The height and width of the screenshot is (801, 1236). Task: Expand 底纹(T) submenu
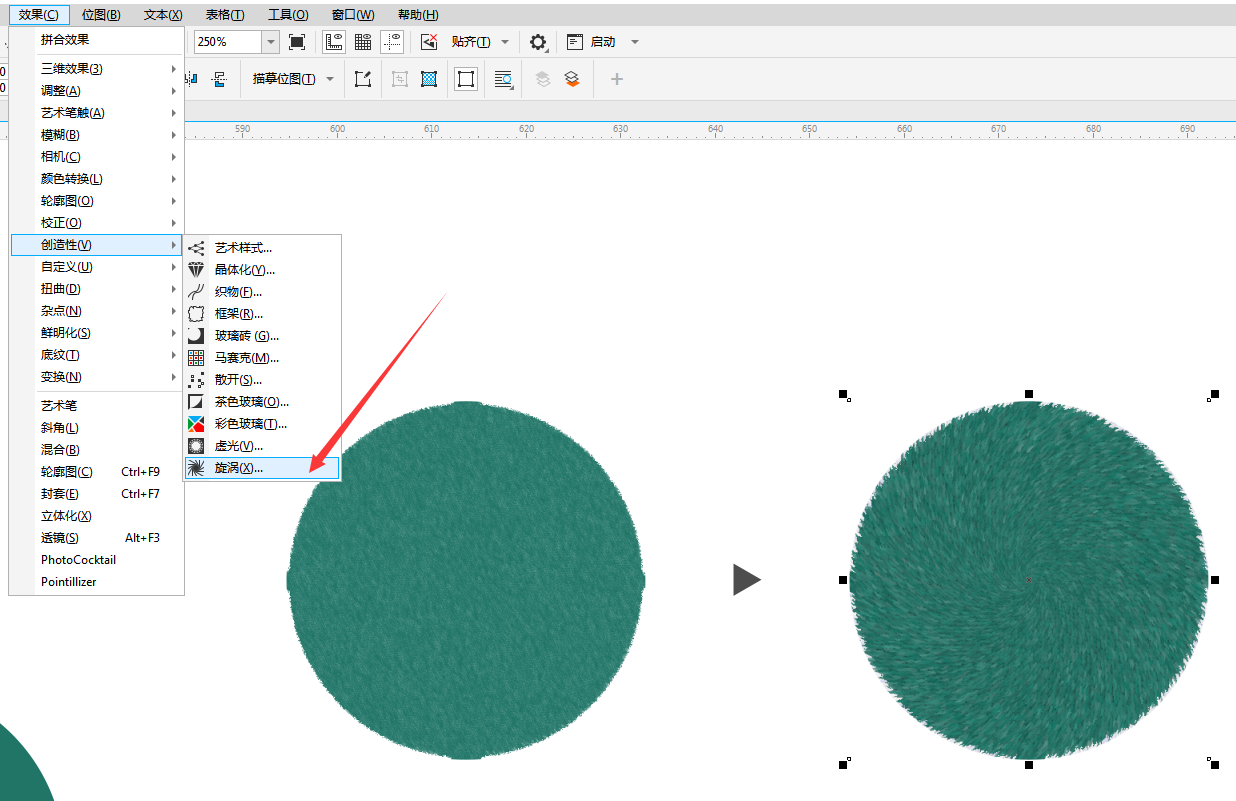97,355
